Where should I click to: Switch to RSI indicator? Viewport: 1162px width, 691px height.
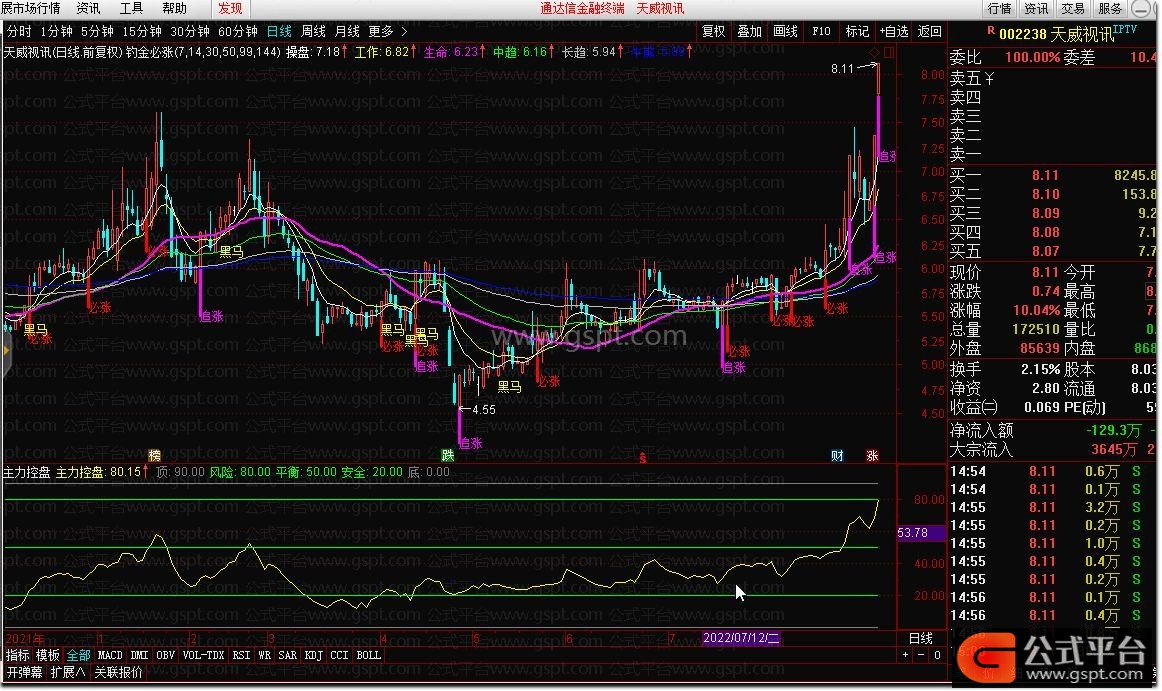pos(241,655)
